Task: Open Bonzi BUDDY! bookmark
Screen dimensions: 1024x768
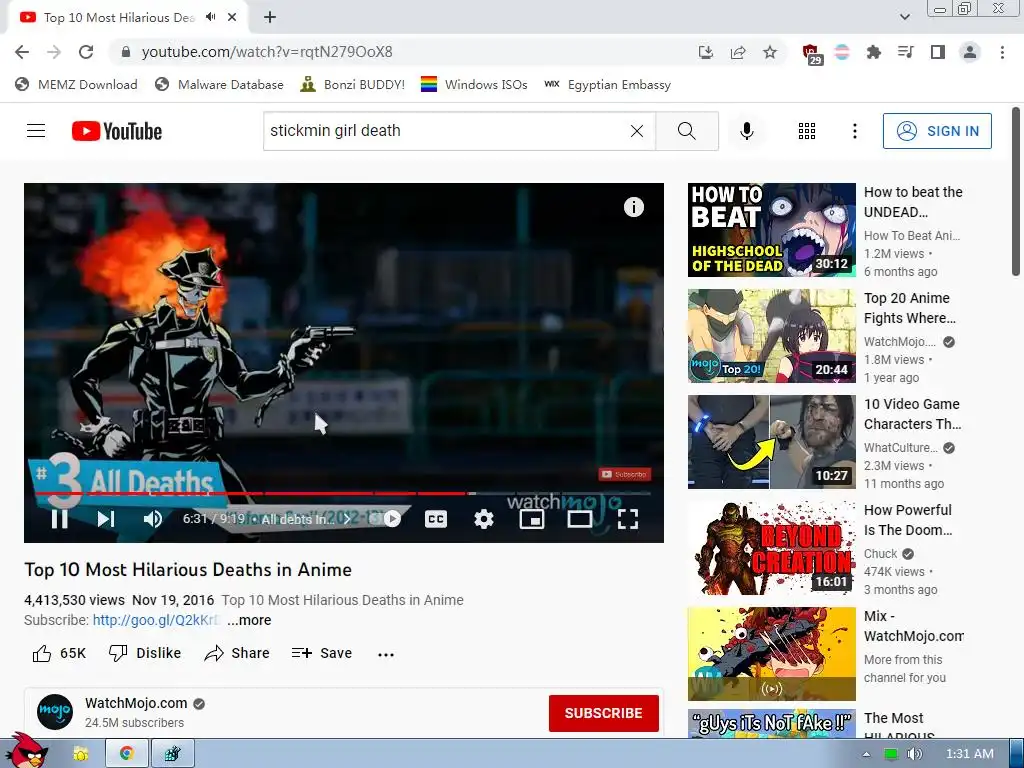Action: coord(353,84)
